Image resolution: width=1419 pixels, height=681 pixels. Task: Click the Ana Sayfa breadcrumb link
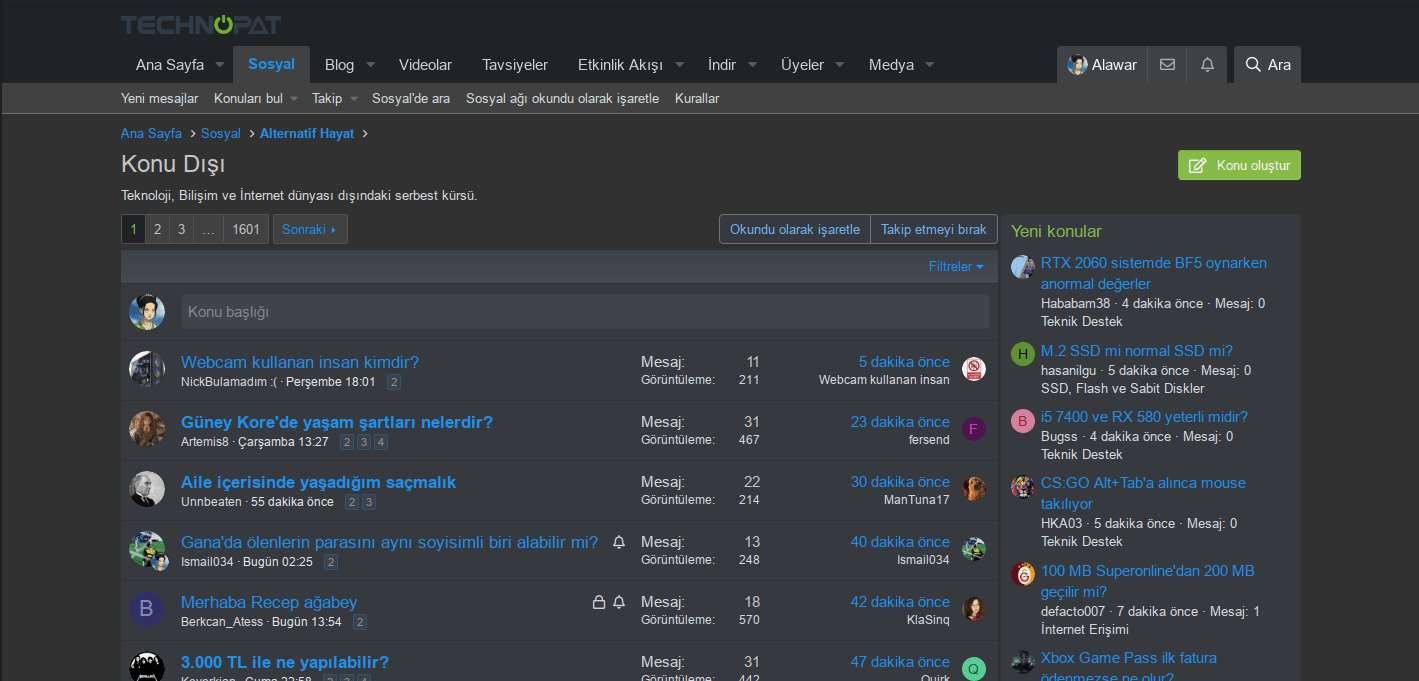click(x=151, y=133)
